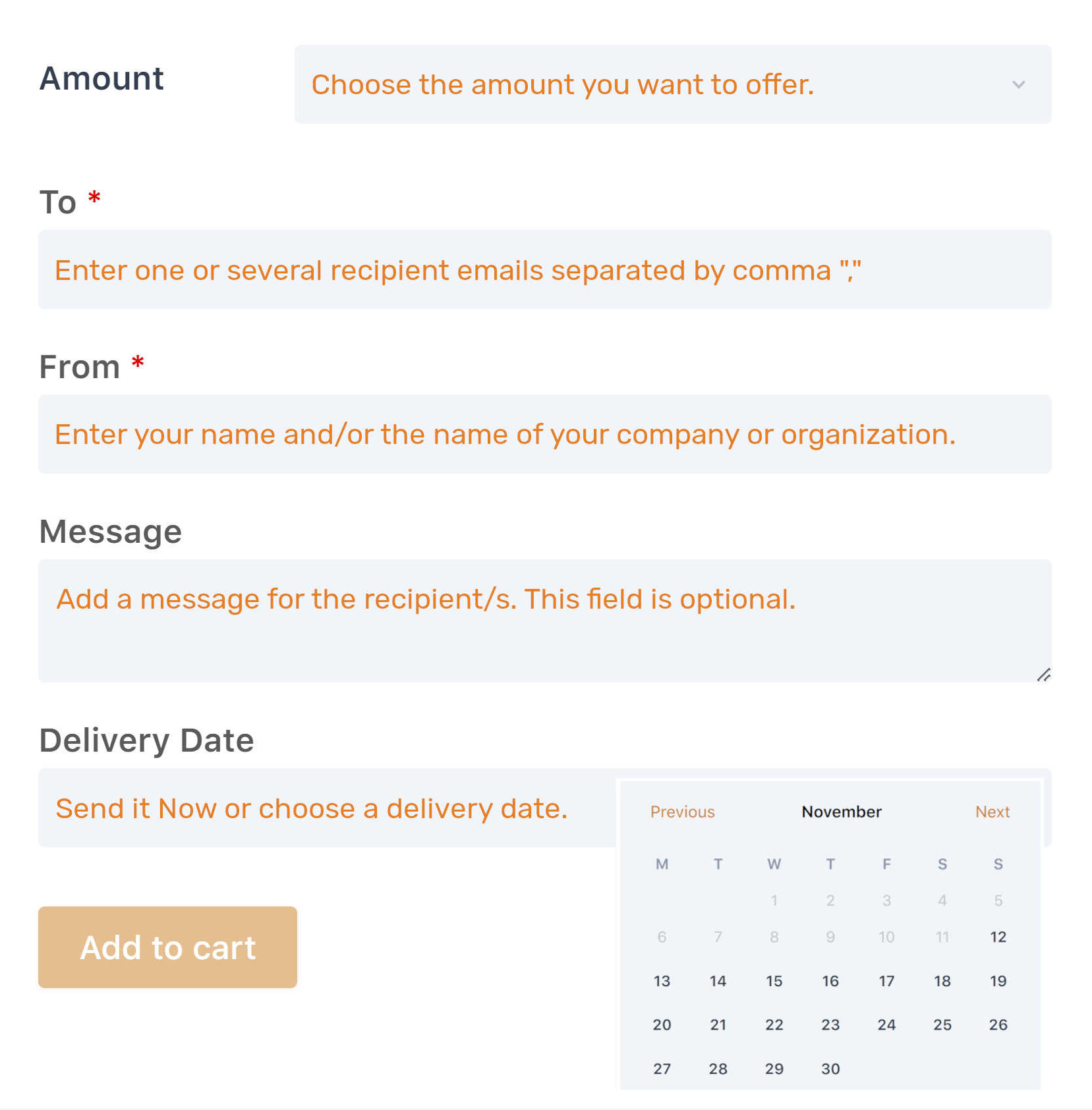Select the 16th in the calendar
1092x1110 pixels.
(830, 981)
